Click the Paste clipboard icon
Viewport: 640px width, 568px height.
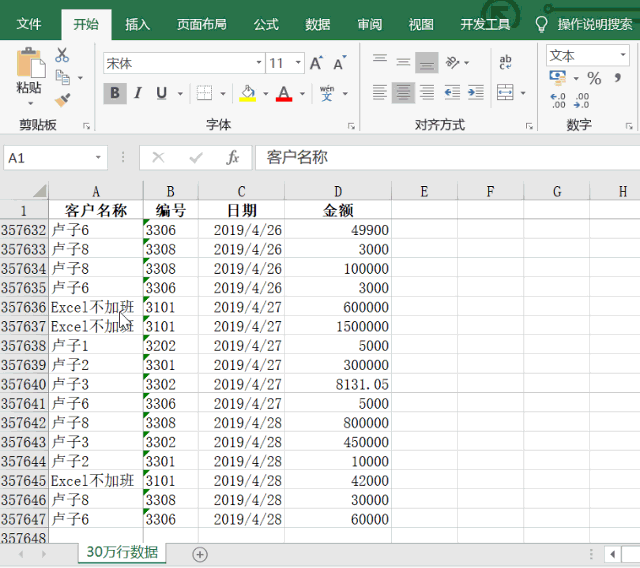(31, 63)
